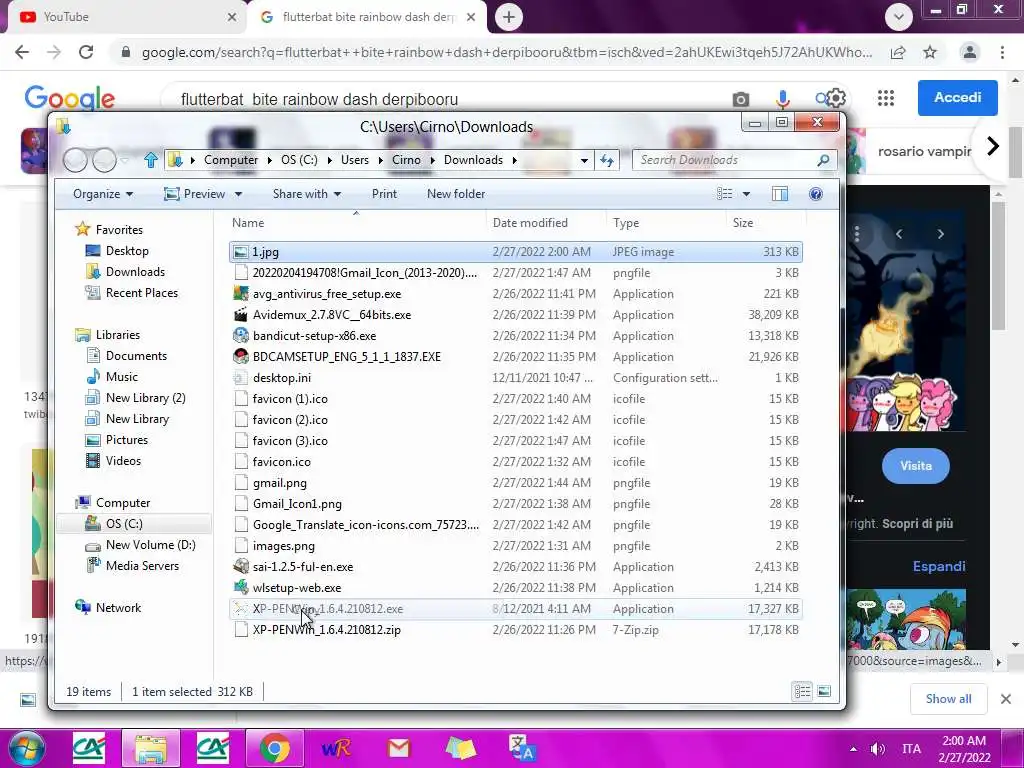Open Explorer help question mark icon
This screenshot has height=768, width=1024.
point(816,194)
